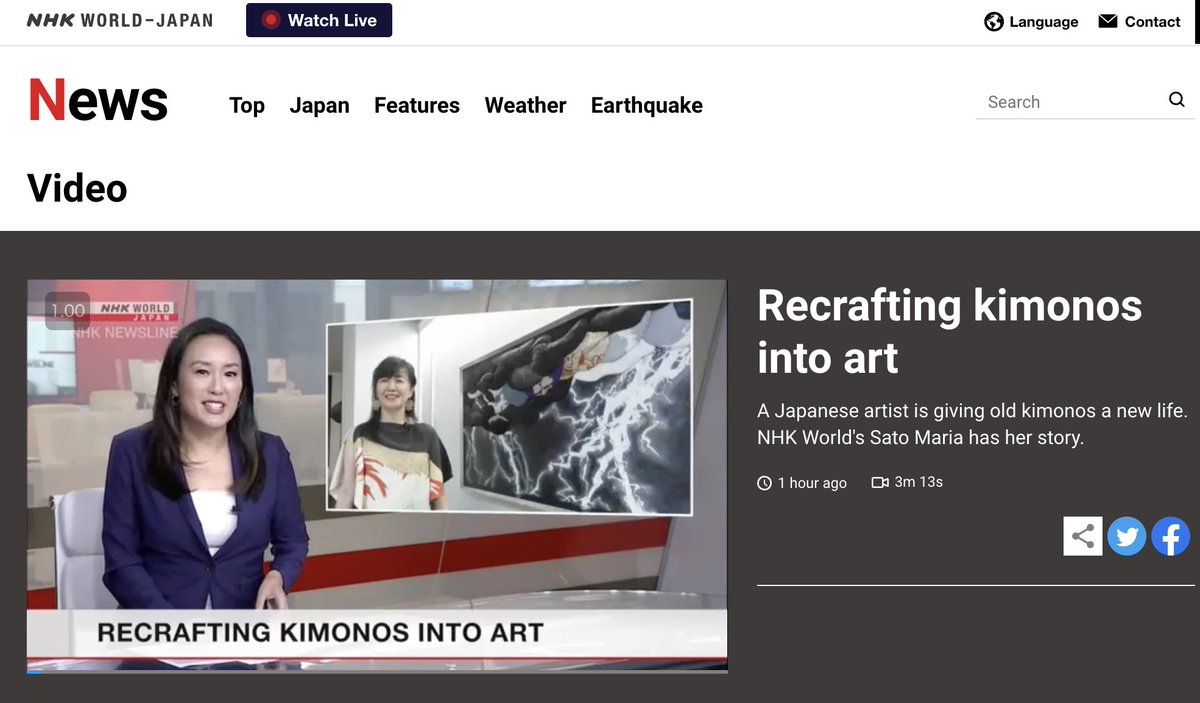Click the search magnifier icon
The image size is (1200, 703).
[x=1177, y=99]
